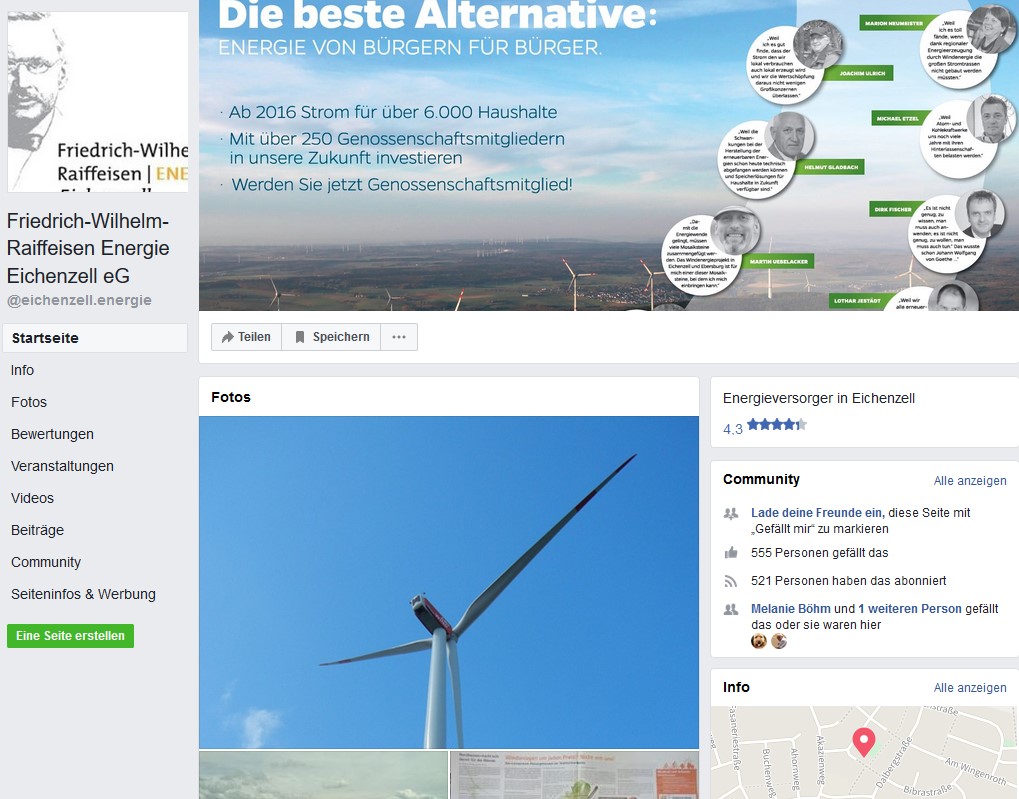Image resolution: width=1019 pixels, height=799 pixels.
Task: Show all Community details via Alle anzeigen
Action: point(970,480)
